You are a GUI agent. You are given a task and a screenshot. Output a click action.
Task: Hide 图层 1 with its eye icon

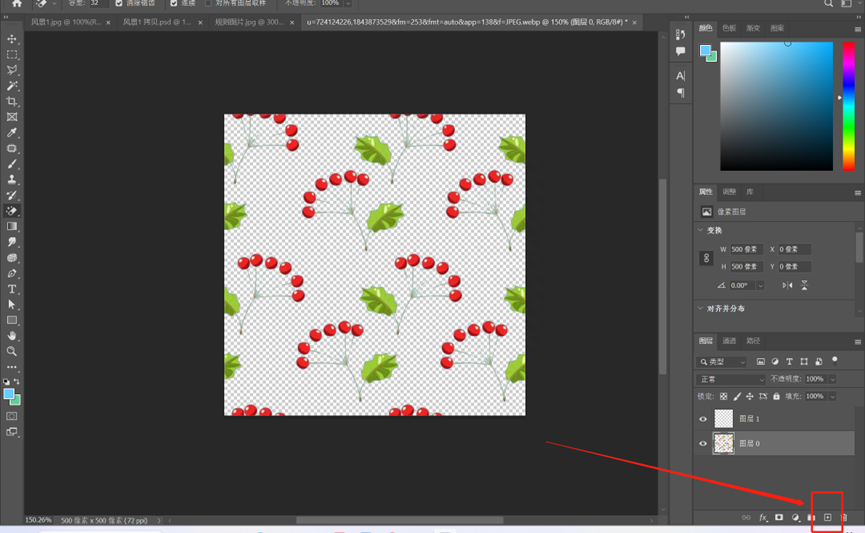coord(703,419)
